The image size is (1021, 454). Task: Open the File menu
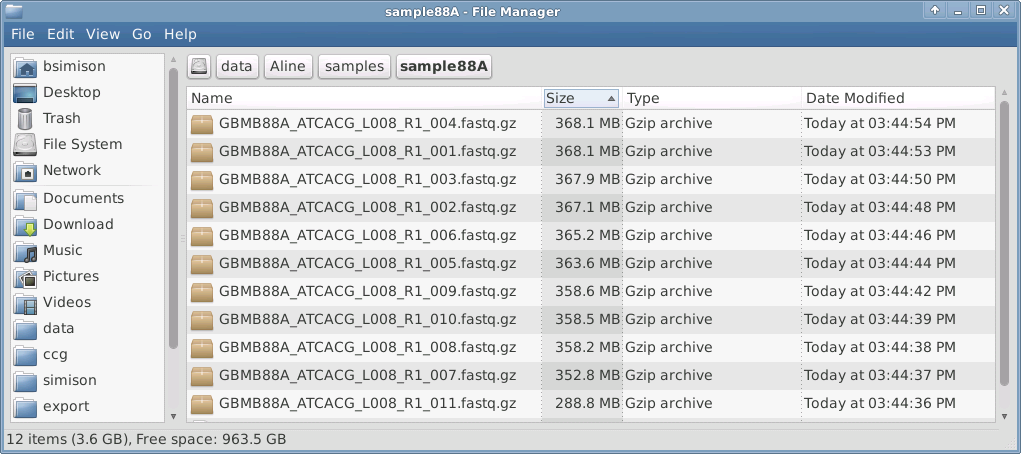click(23, 33)
